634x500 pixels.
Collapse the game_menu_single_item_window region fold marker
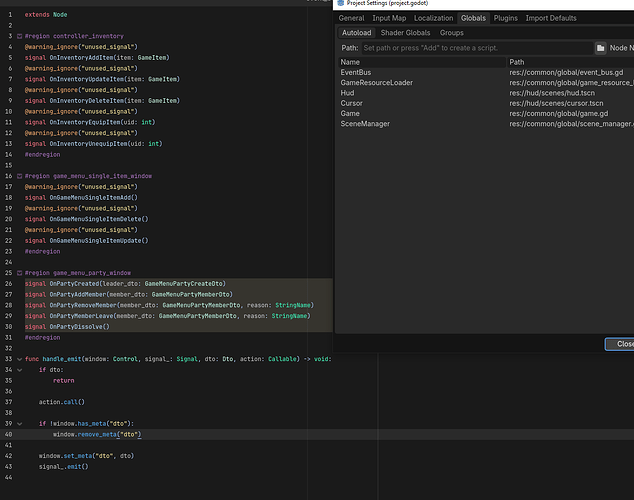coord(19,176)
